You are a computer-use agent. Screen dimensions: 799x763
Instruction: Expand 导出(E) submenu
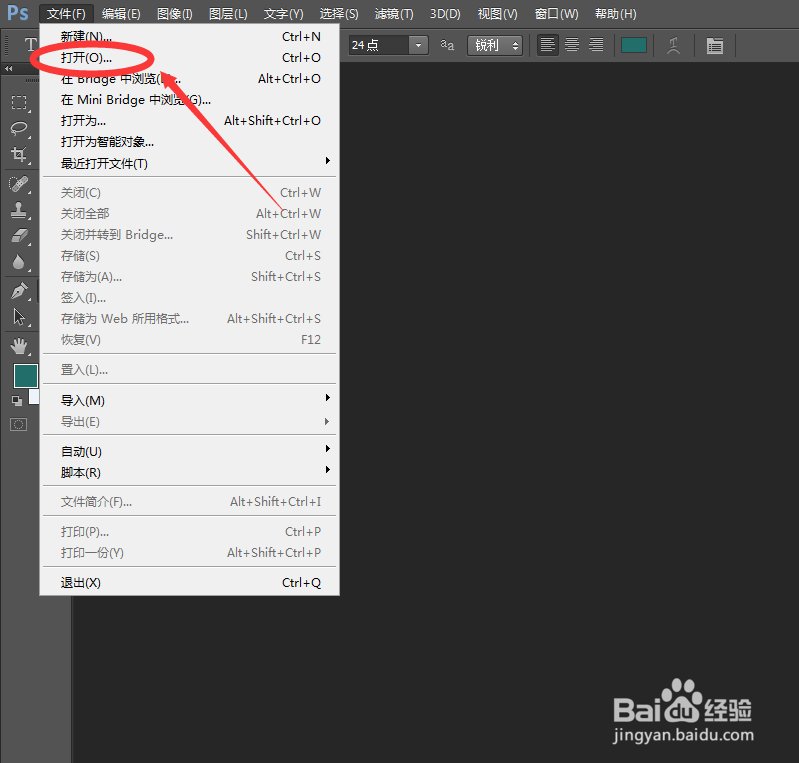pos(190,422)
